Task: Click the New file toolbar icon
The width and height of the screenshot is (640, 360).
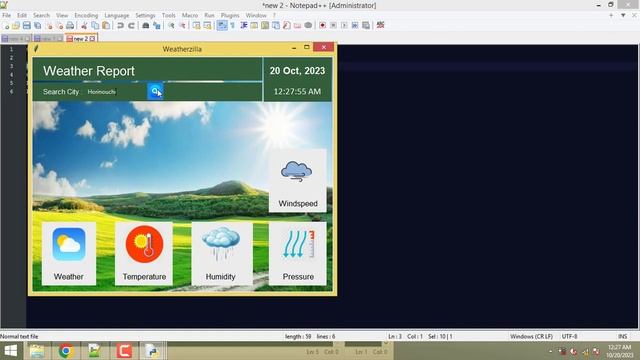Action: tap(6, 25)
